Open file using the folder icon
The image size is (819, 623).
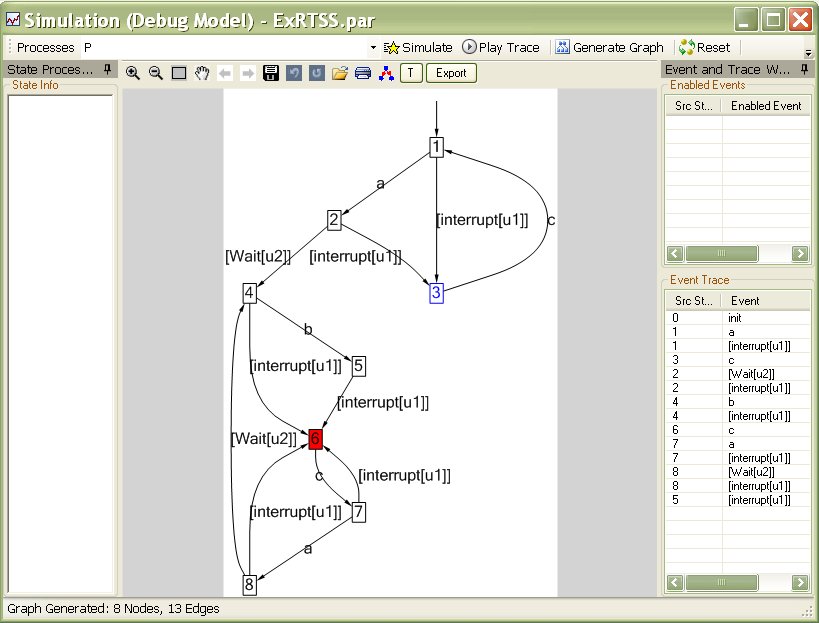click(x=340, y=73)
